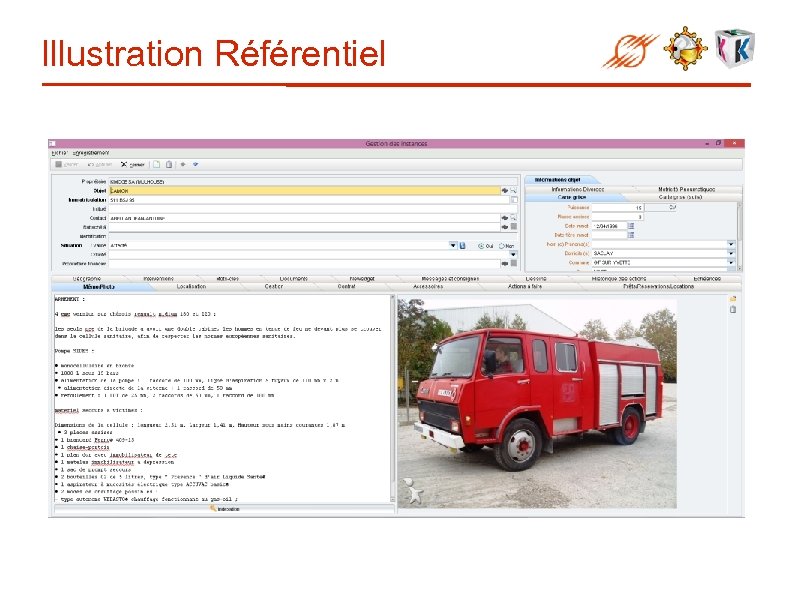Open the Enregistrement menu
This screenshot has height=595, width=794.
91,153
